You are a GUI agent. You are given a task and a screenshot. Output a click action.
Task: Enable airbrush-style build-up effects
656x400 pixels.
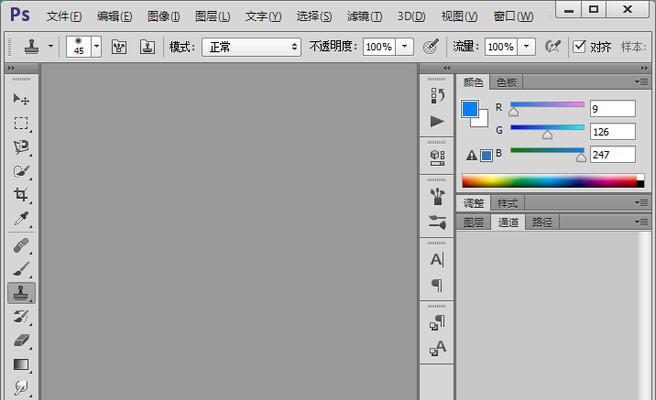click(553, 46)
